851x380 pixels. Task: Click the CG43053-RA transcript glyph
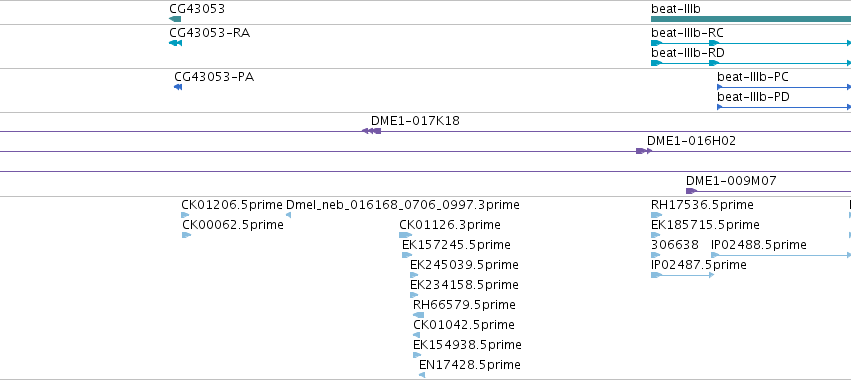(x=175, y=43)
